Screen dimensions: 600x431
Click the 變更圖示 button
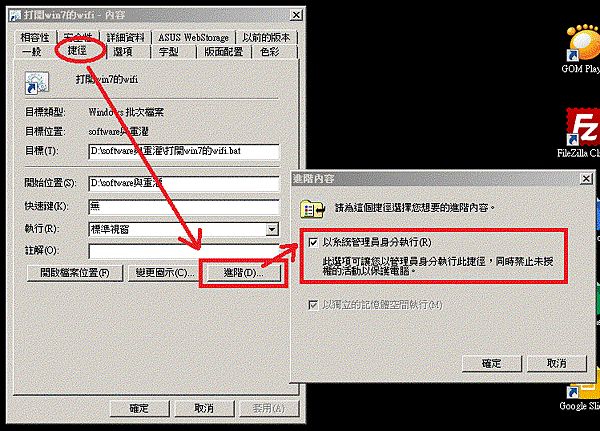[x=165, y=273]
